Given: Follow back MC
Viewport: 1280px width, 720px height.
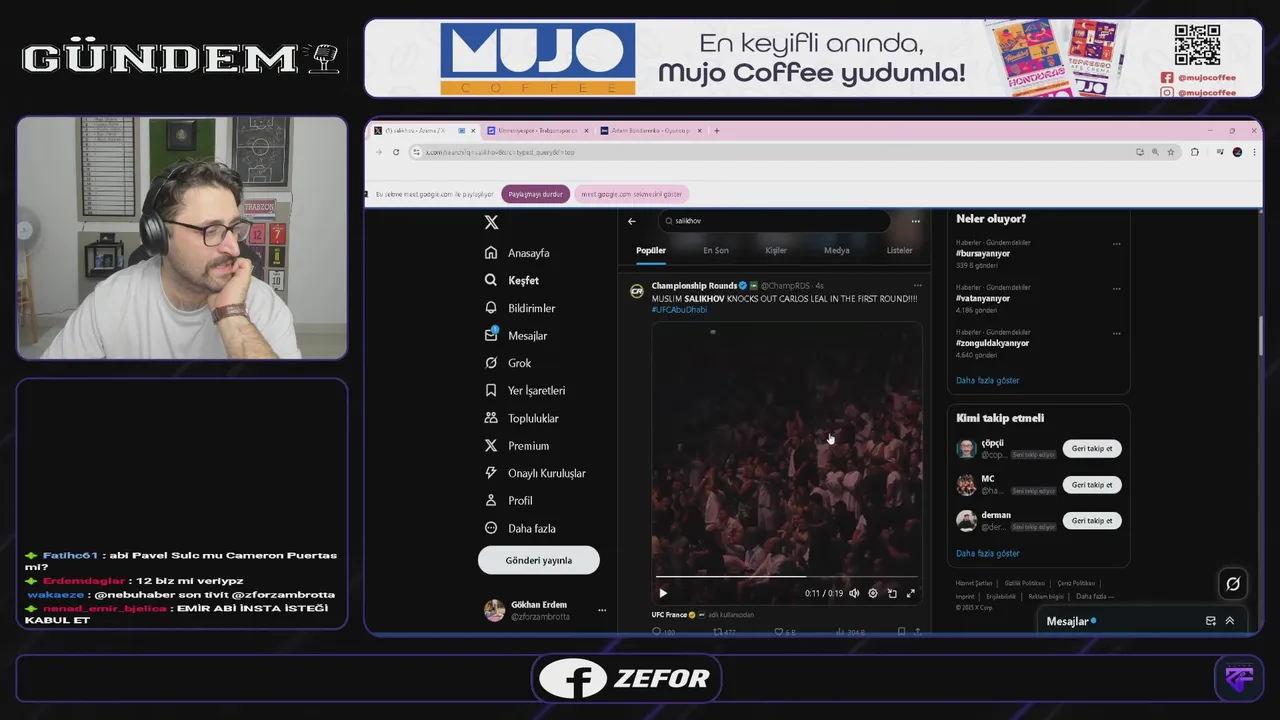Looking at the screenshot, I should tap(1092, 485).
